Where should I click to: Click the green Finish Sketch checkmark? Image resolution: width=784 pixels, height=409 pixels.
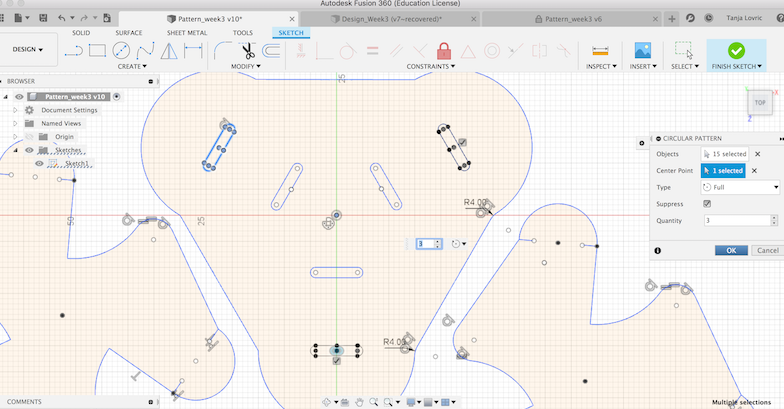[x=736, y=50]
